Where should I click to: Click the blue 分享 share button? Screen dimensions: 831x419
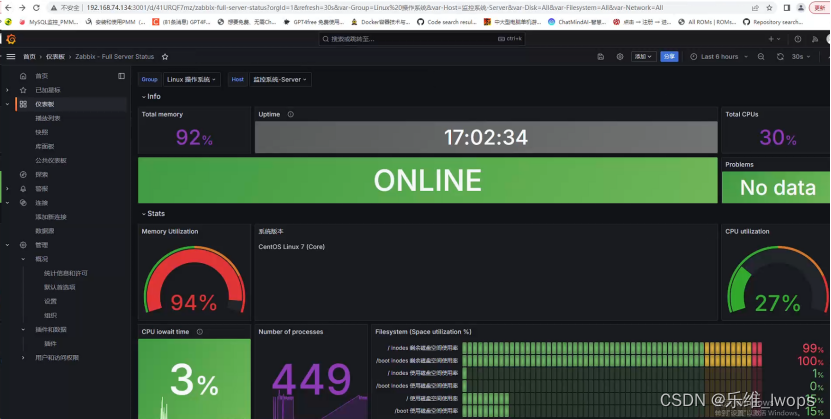pos(669,57)
